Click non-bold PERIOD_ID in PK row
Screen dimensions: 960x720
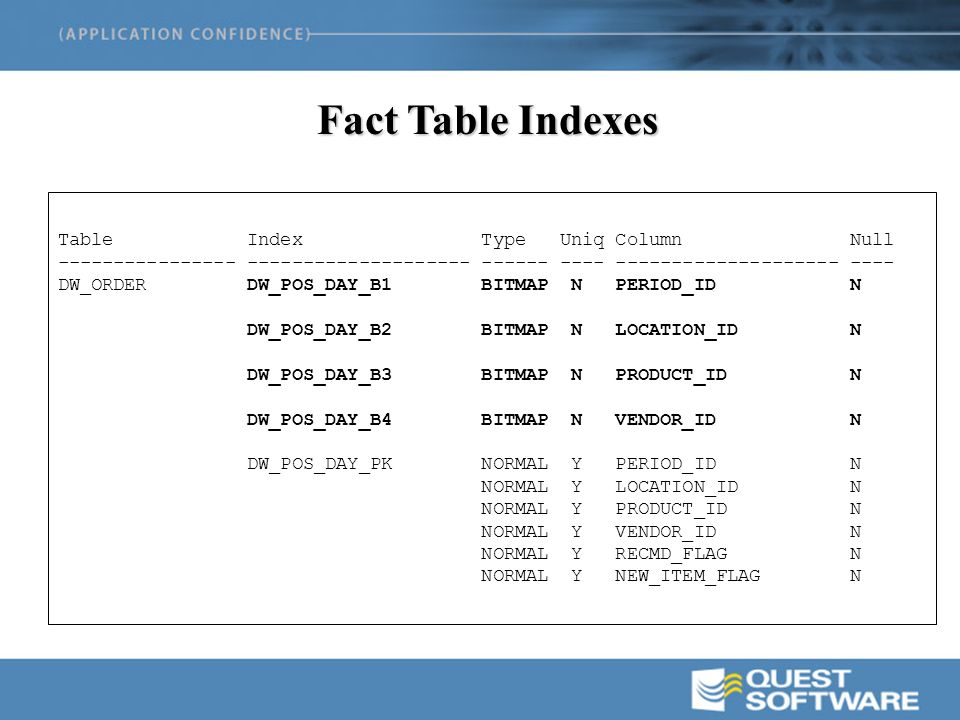click(x=666, y=464)
